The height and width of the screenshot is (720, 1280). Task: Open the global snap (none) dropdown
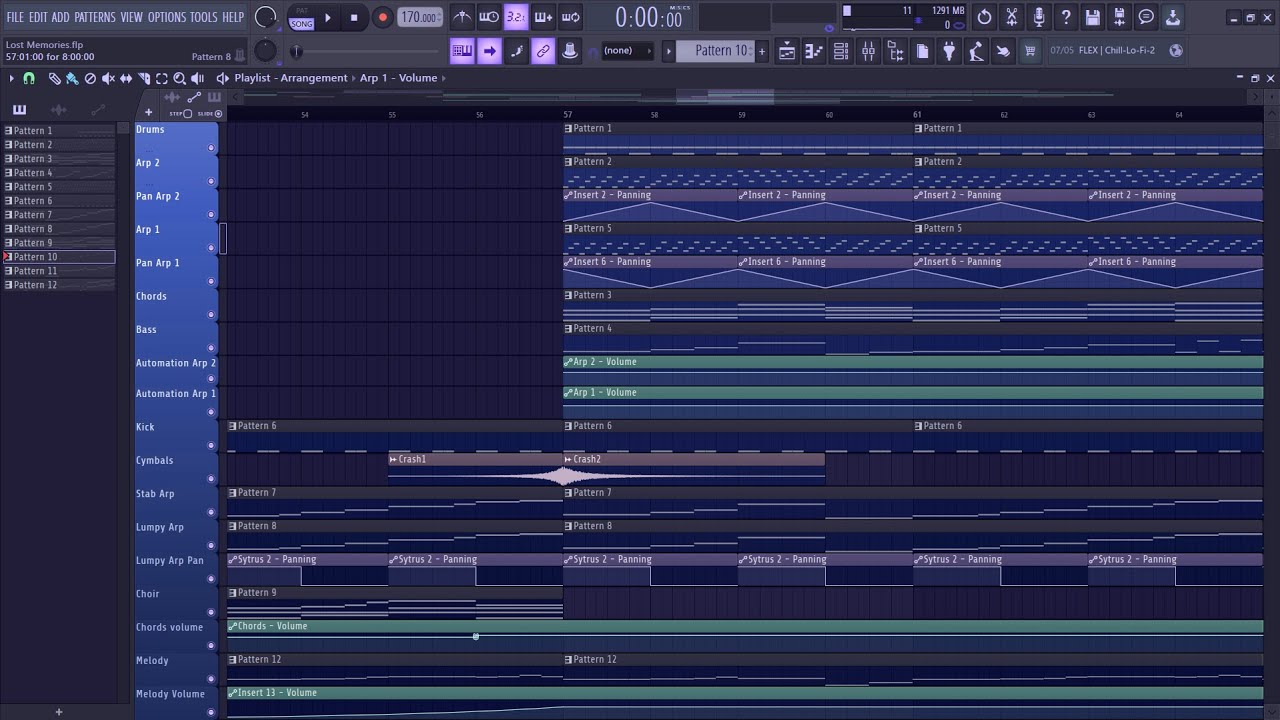point(628,51)
